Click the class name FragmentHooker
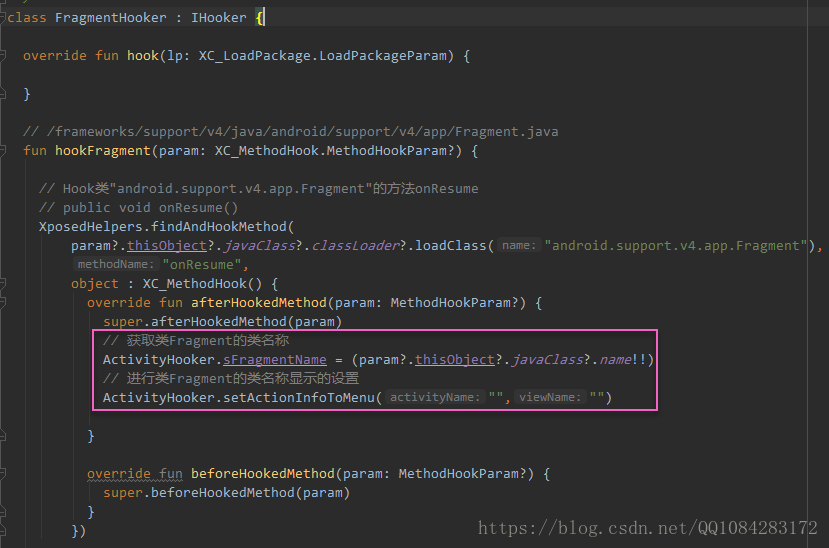829x548 pixels. (110, 18)
